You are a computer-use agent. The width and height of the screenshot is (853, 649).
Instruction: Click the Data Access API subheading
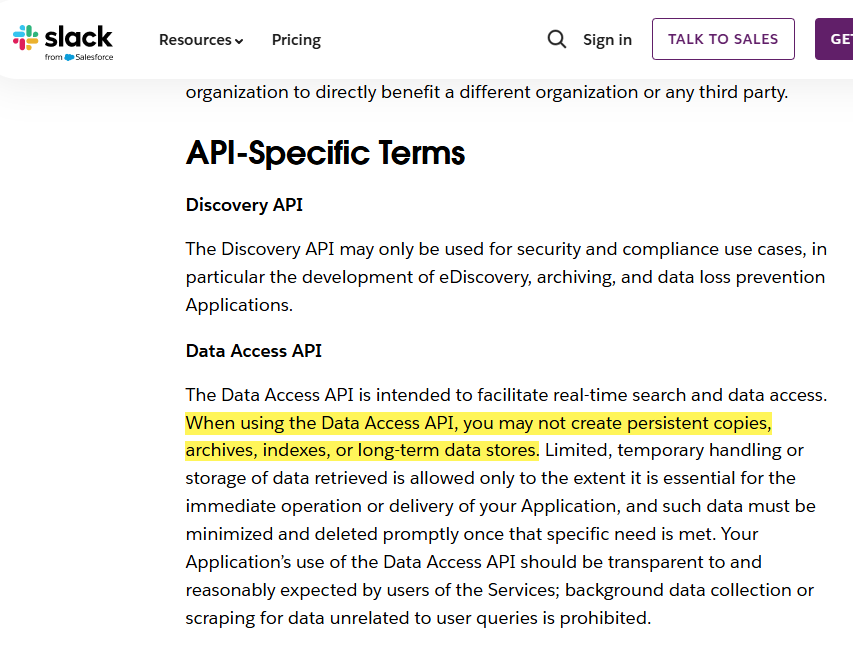tap(253, 351)
